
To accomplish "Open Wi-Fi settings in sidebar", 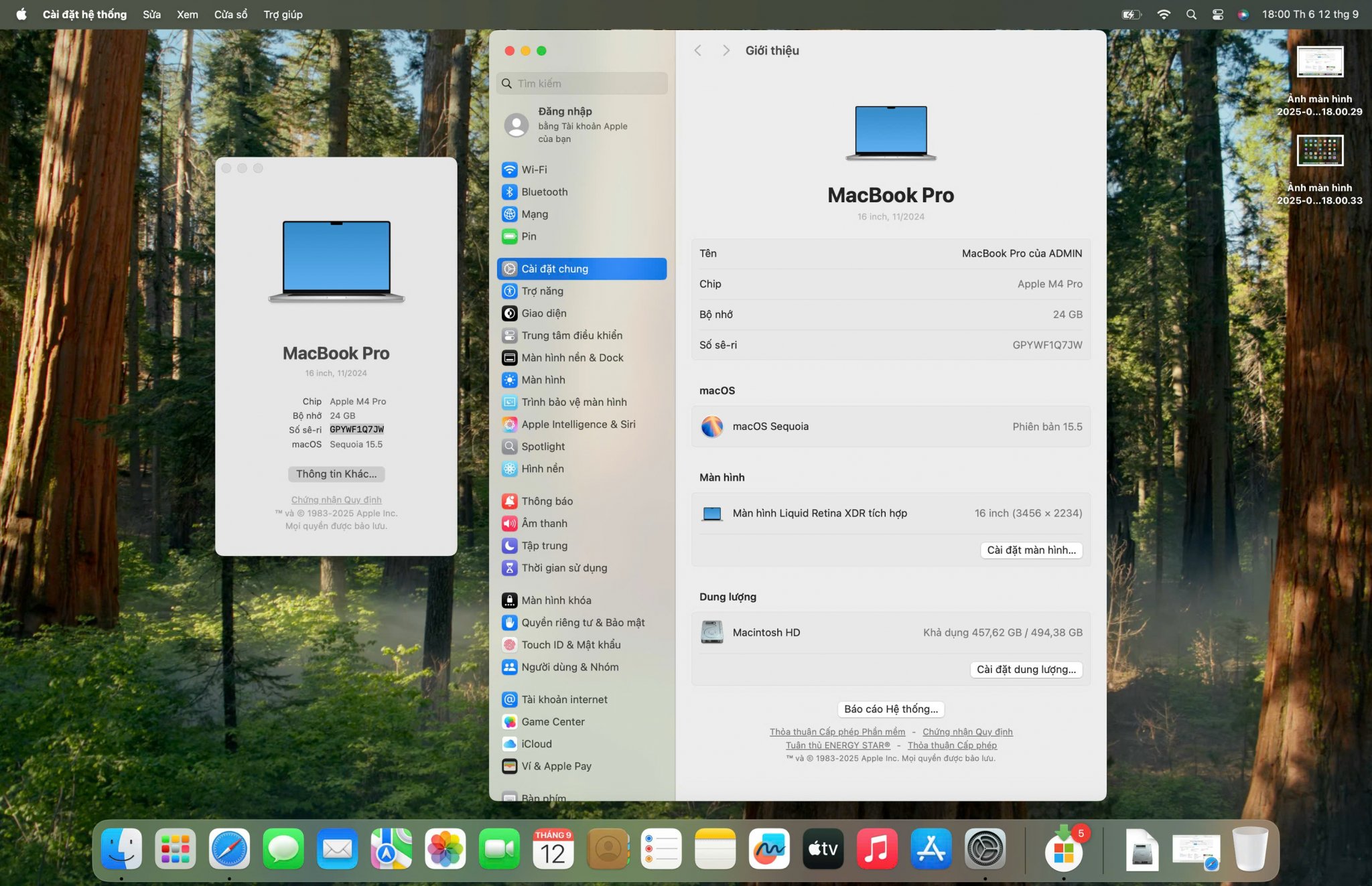I will click(x=534, y=169).
